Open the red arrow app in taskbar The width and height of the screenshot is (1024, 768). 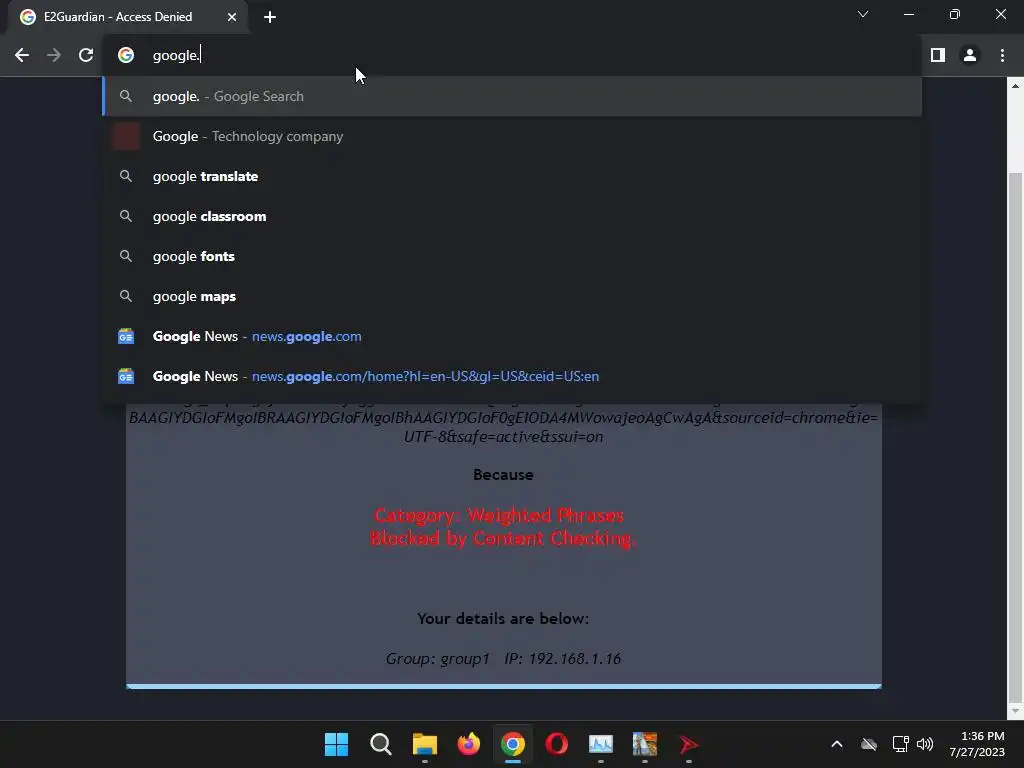click(x=688, y=744)
